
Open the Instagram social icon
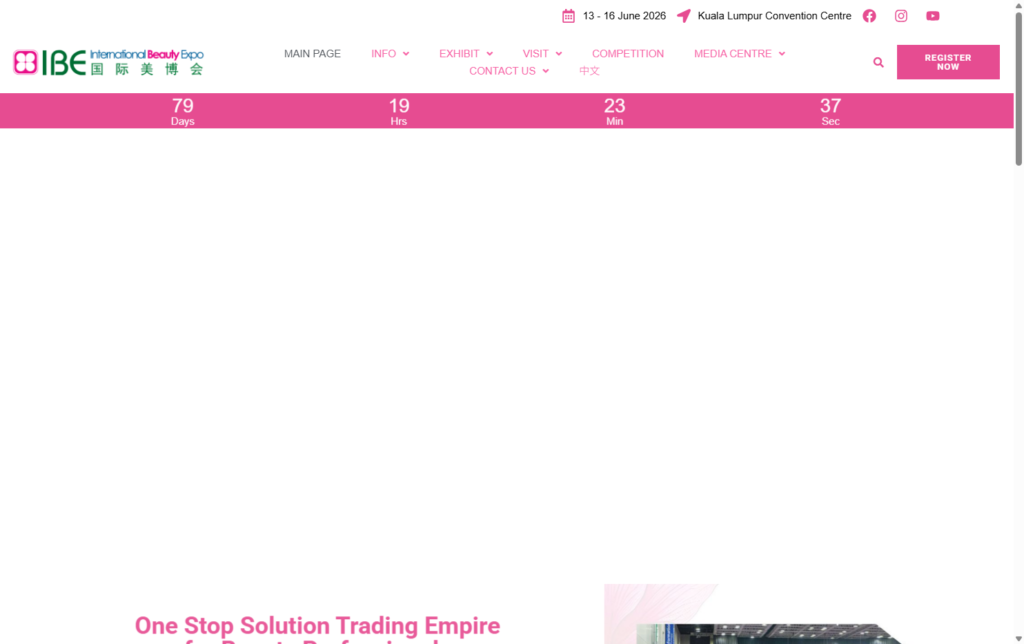click(x=901, y=16)
